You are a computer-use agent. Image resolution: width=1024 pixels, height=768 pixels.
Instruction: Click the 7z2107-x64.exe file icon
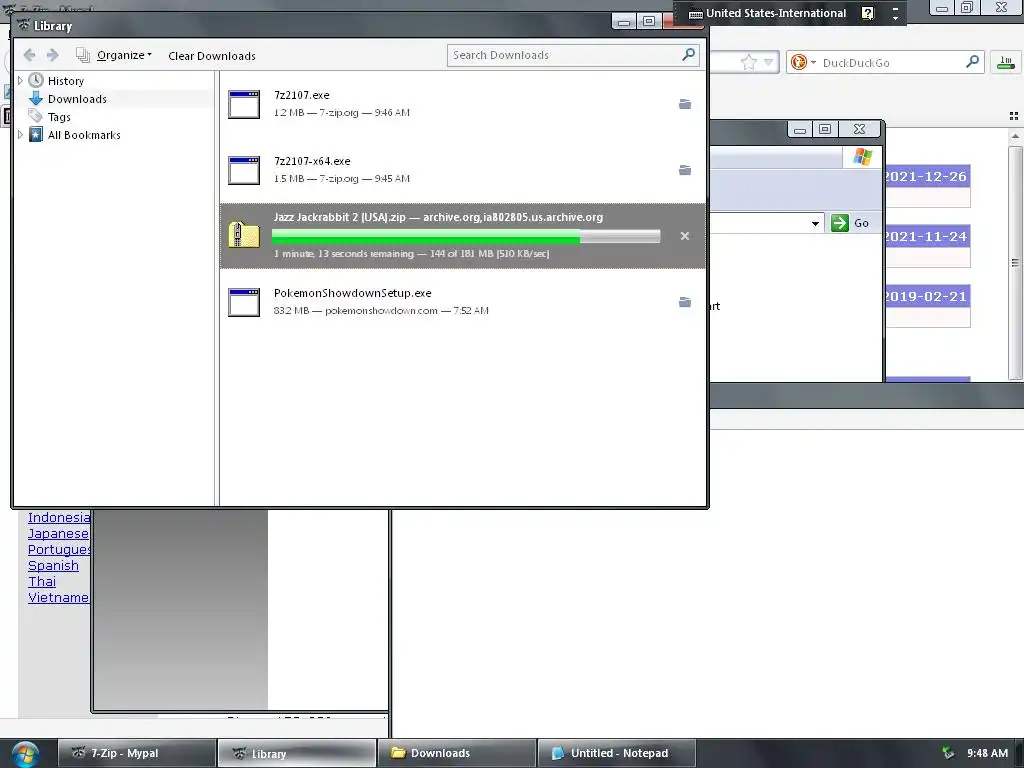click(244, 170)
